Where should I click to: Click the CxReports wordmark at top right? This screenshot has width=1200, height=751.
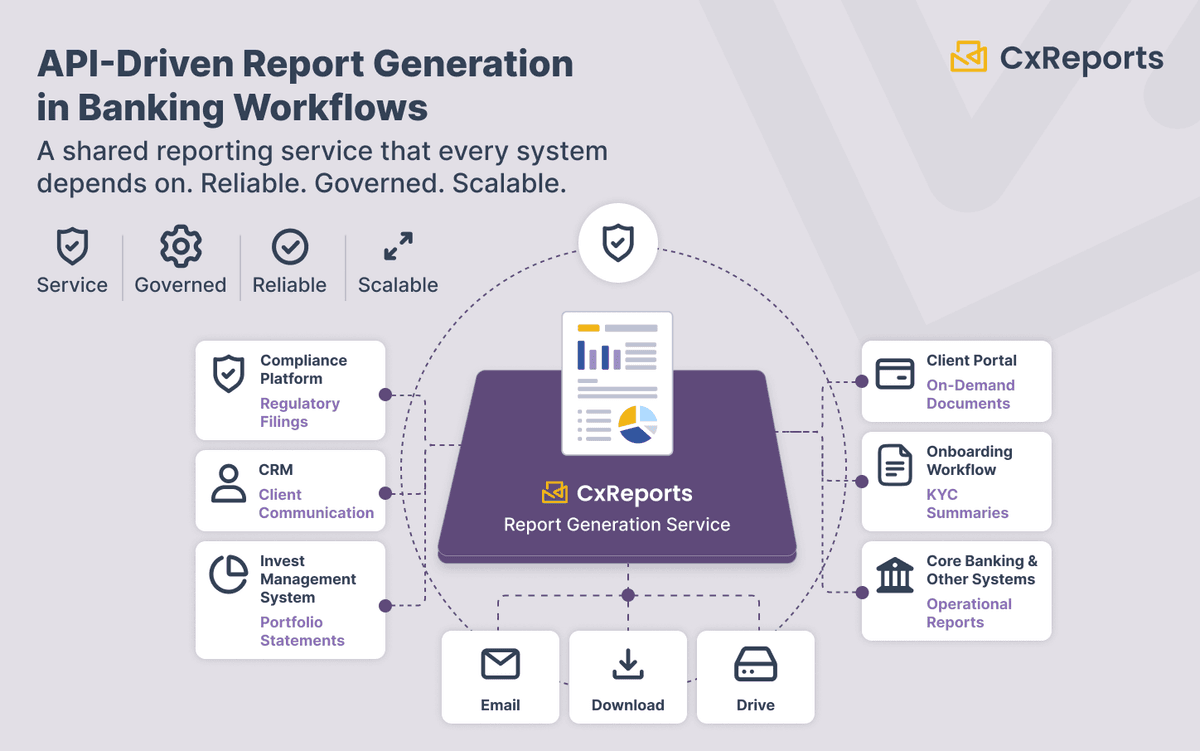(x=1082, y=58)
